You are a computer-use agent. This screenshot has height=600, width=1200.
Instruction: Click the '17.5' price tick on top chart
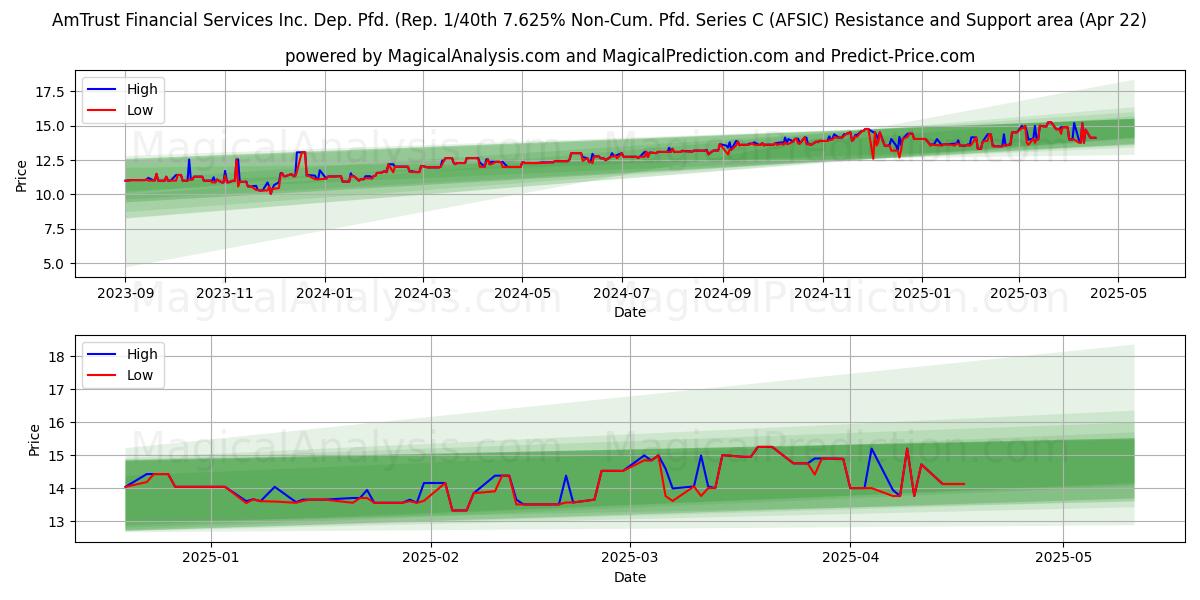[52, 92]
